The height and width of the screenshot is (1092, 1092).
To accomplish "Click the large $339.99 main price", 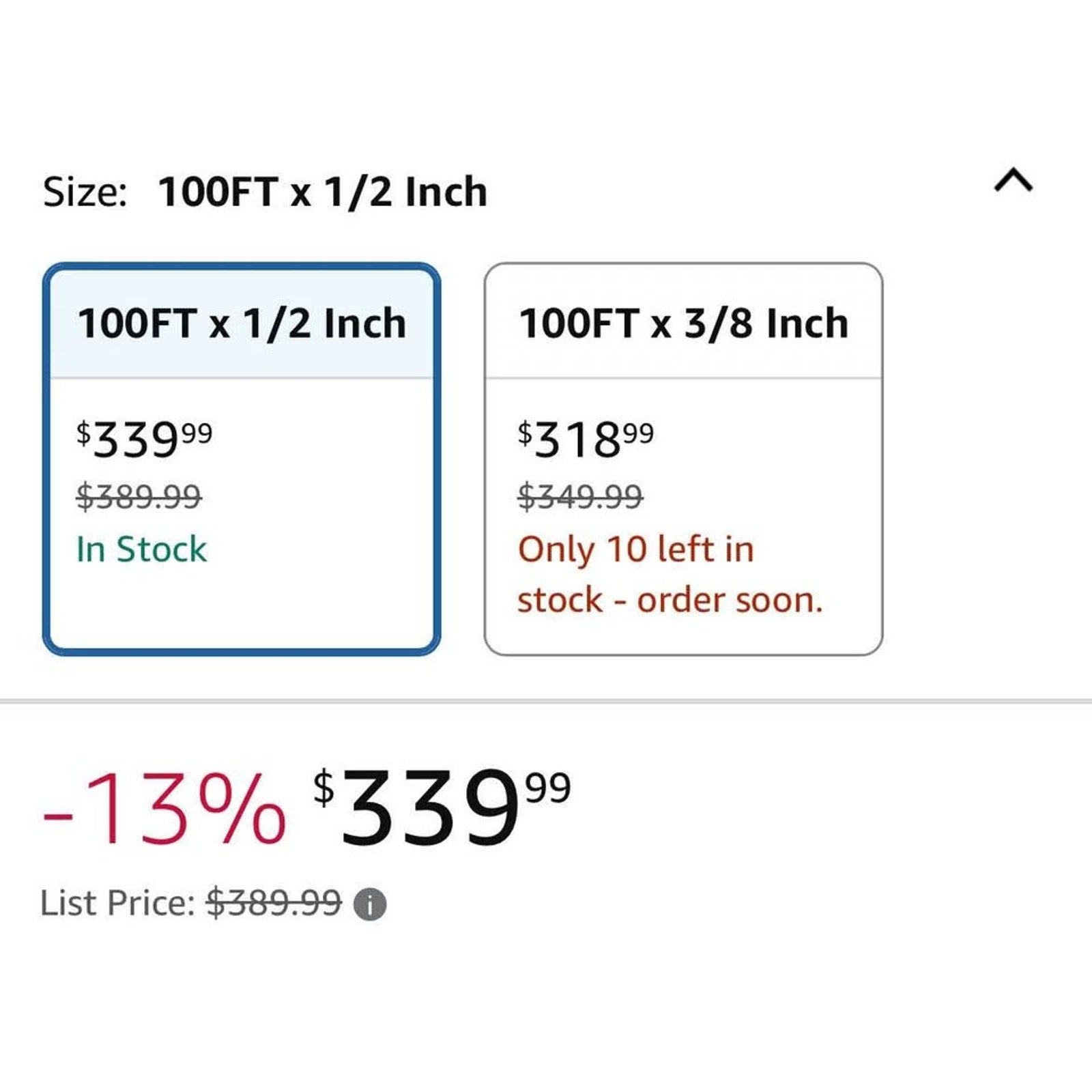I will click(442, 807).
